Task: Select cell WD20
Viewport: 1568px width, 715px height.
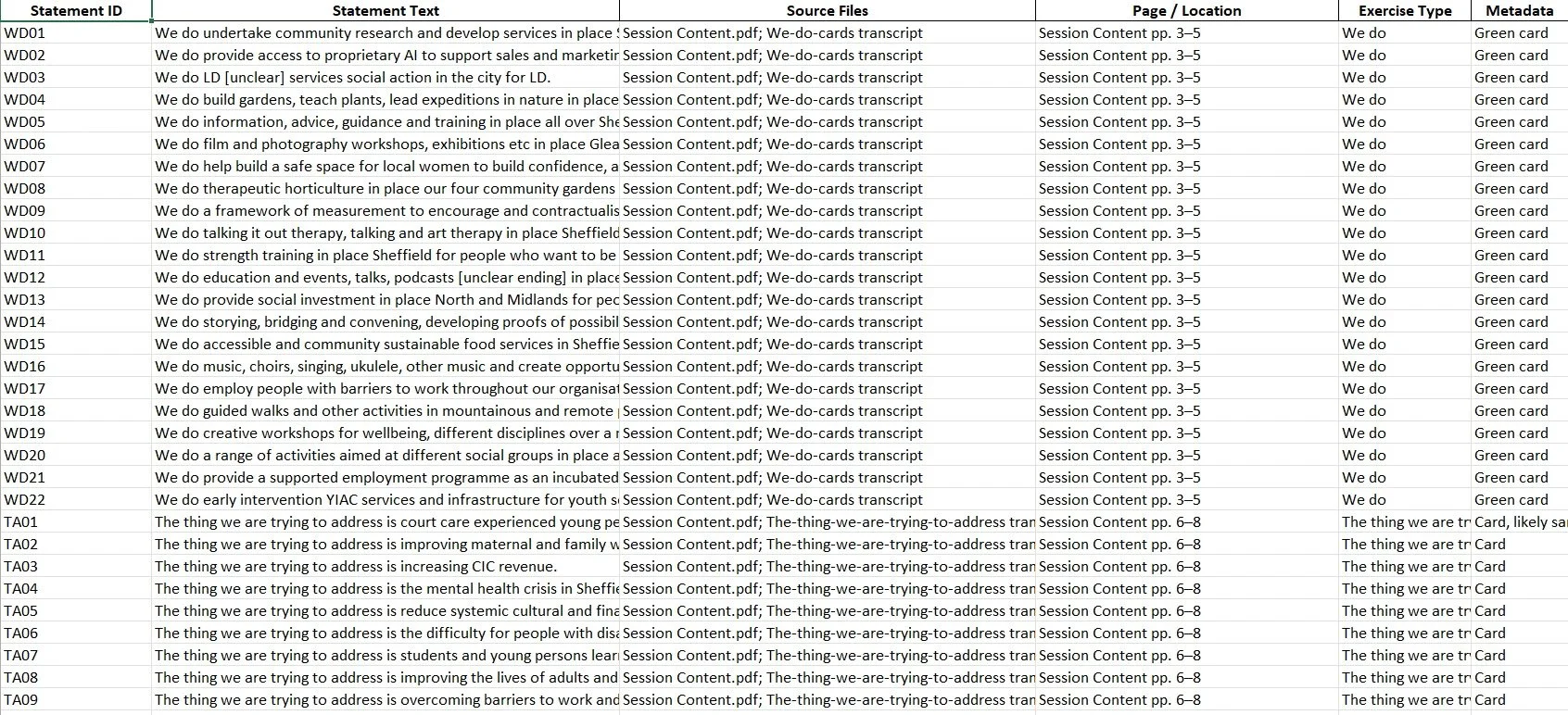Action: point(76,455)
